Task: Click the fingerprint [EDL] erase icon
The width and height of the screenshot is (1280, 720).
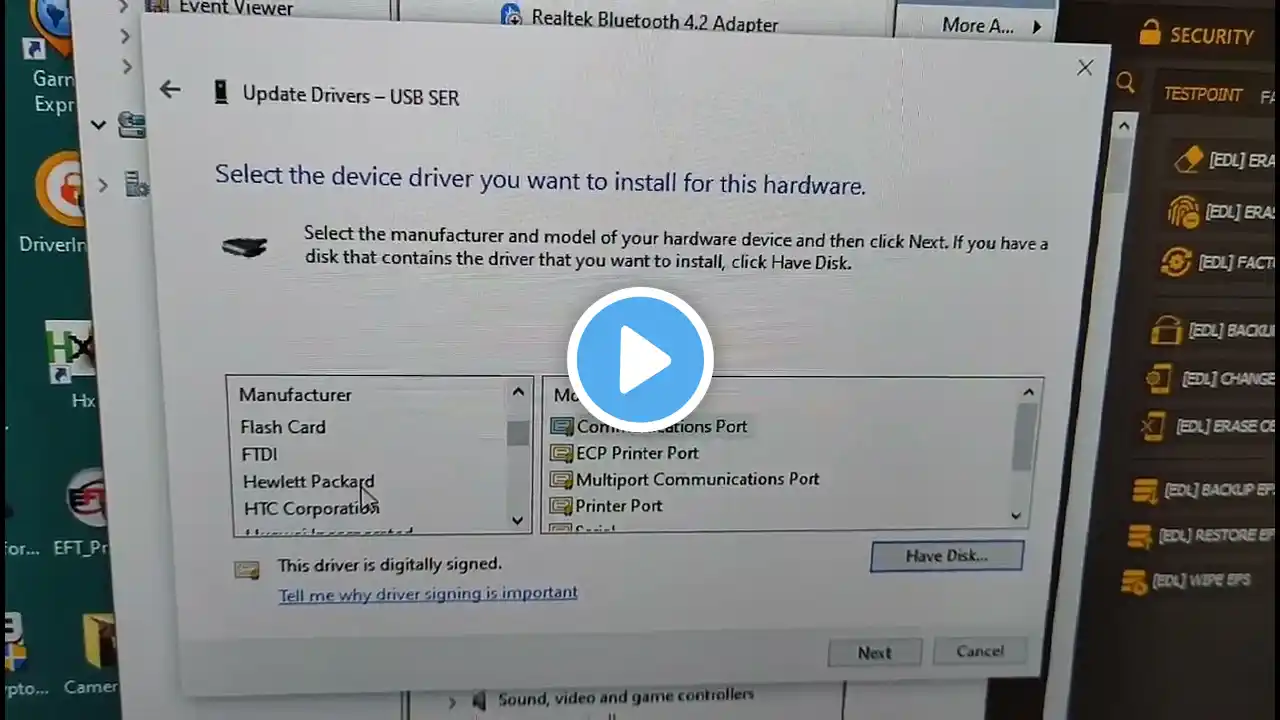Action: pos(1184,212)
